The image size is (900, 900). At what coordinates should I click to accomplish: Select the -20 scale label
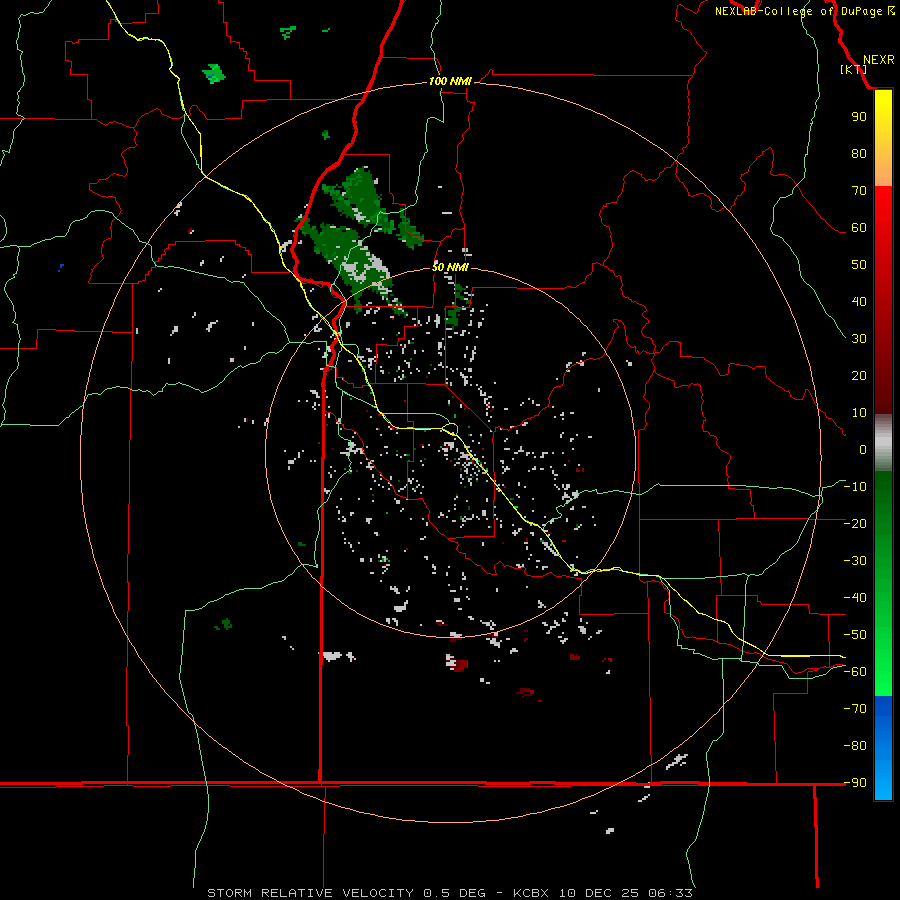[x=855, y=523]
